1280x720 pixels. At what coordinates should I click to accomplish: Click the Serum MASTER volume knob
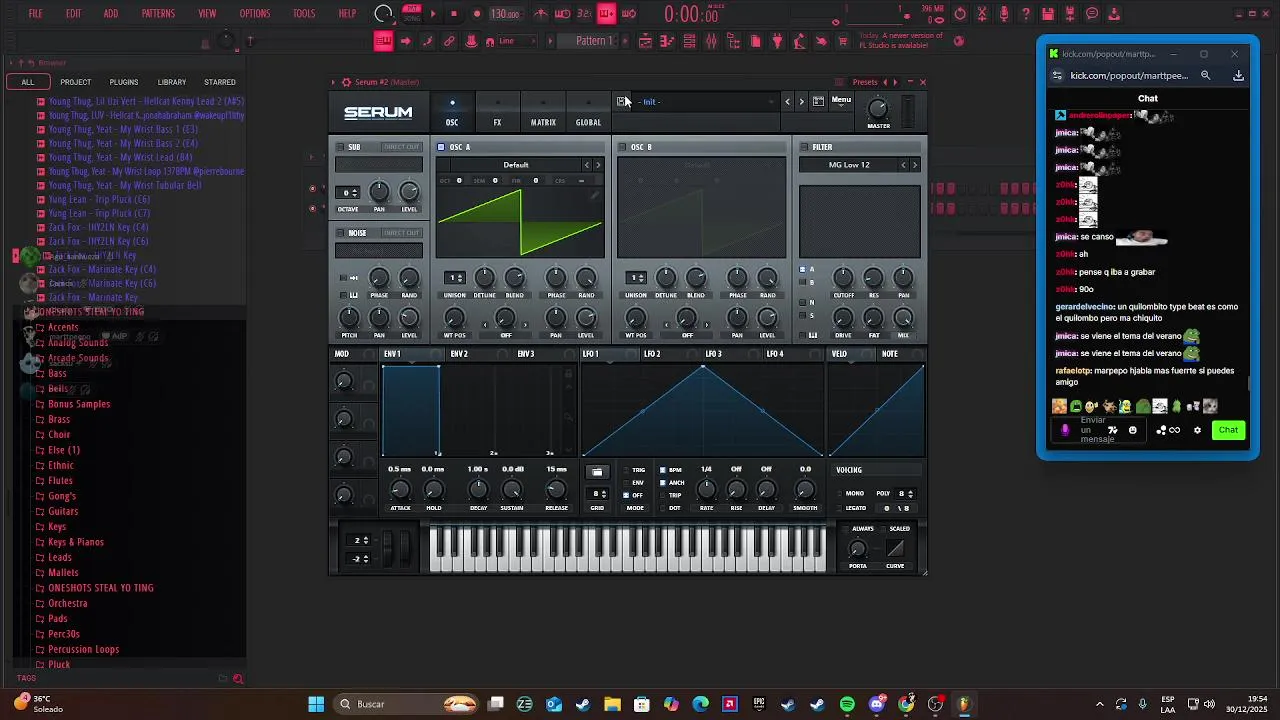pos(878,108)
